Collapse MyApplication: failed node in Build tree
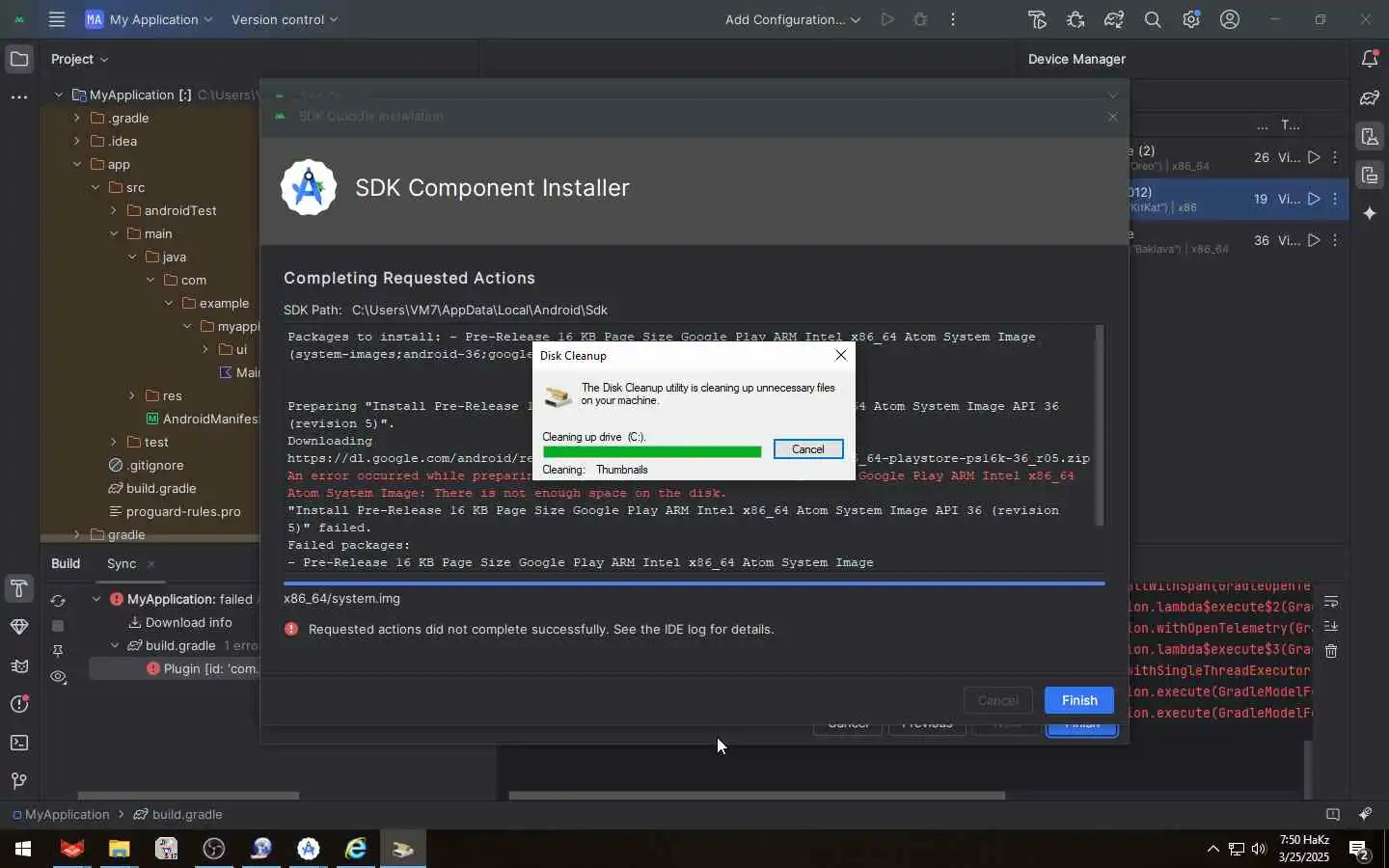Screen dimensions: 1389x868 (x=96, y=599)
